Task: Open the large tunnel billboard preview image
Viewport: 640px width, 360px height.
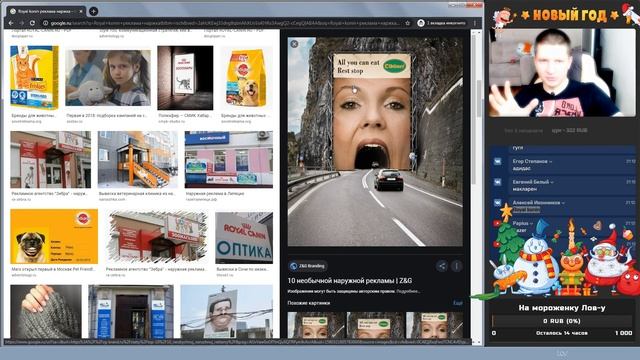Action: [375, 142]
